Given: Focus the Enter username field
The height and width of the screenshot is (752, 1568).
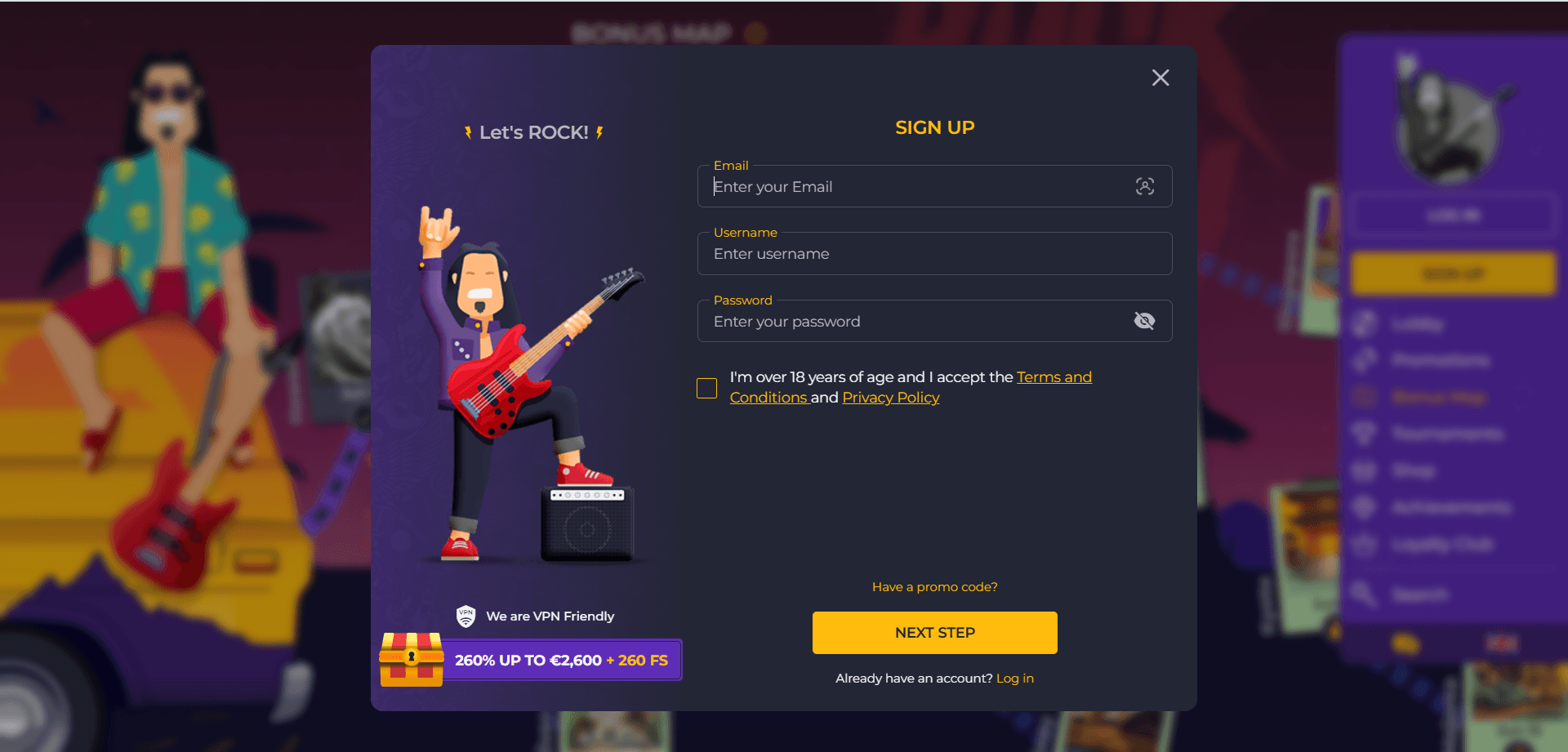Looking at the screenshot, I should (934, 254).
